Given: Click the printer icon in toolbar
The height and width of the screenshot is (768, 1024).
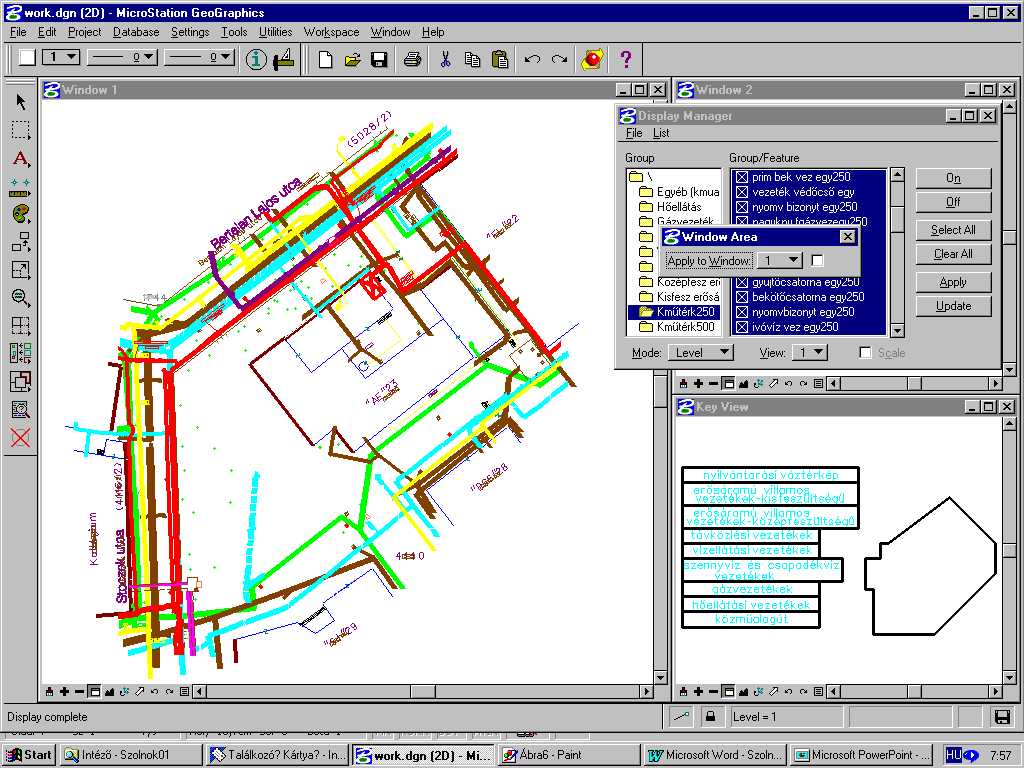Looking at the screenshot, I should point(412,59).
